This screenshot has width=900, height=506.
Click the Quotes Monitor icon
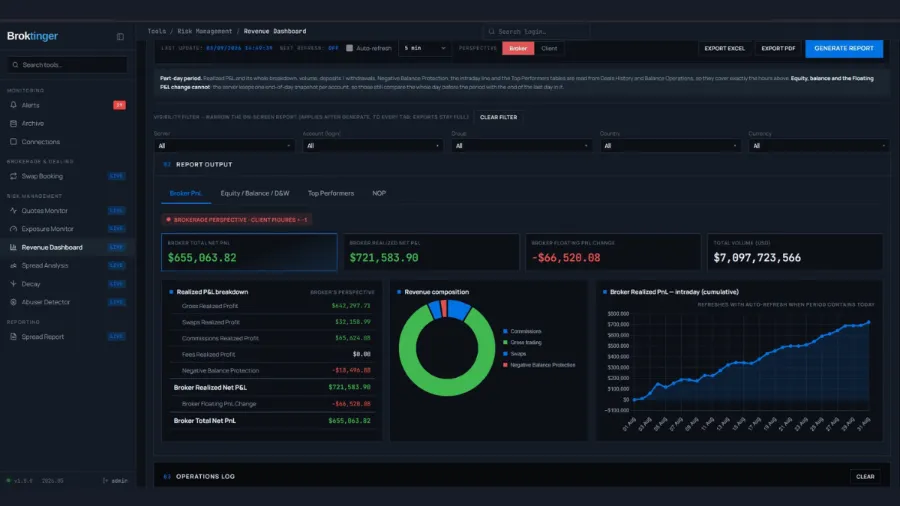click(x=13, y=211)
